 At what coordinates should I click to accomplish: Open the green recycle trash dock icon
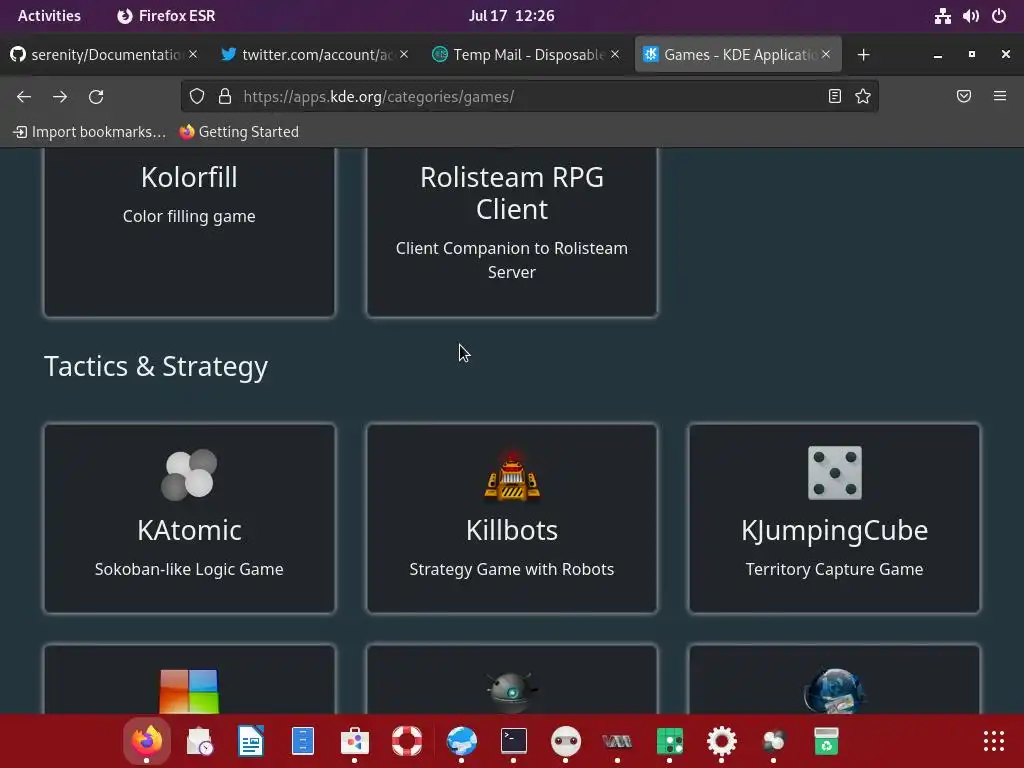825,741
